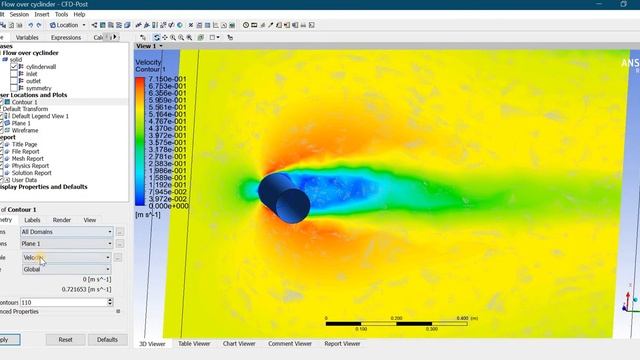Switch to the Render tab
Screen dimensions: 640x360
coord(62,220)
